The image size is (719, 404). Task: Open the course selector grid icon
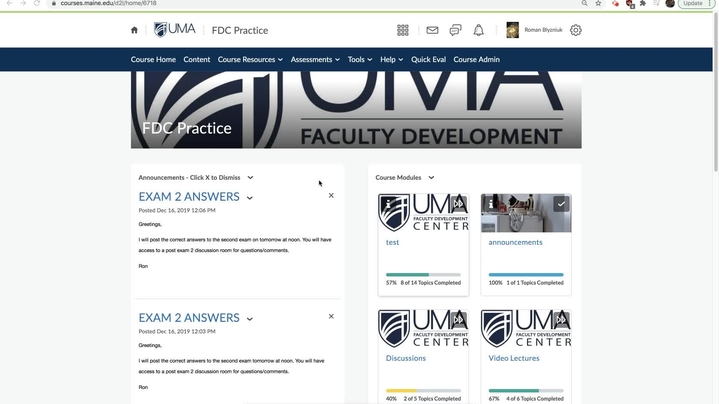tap(403, 30)
